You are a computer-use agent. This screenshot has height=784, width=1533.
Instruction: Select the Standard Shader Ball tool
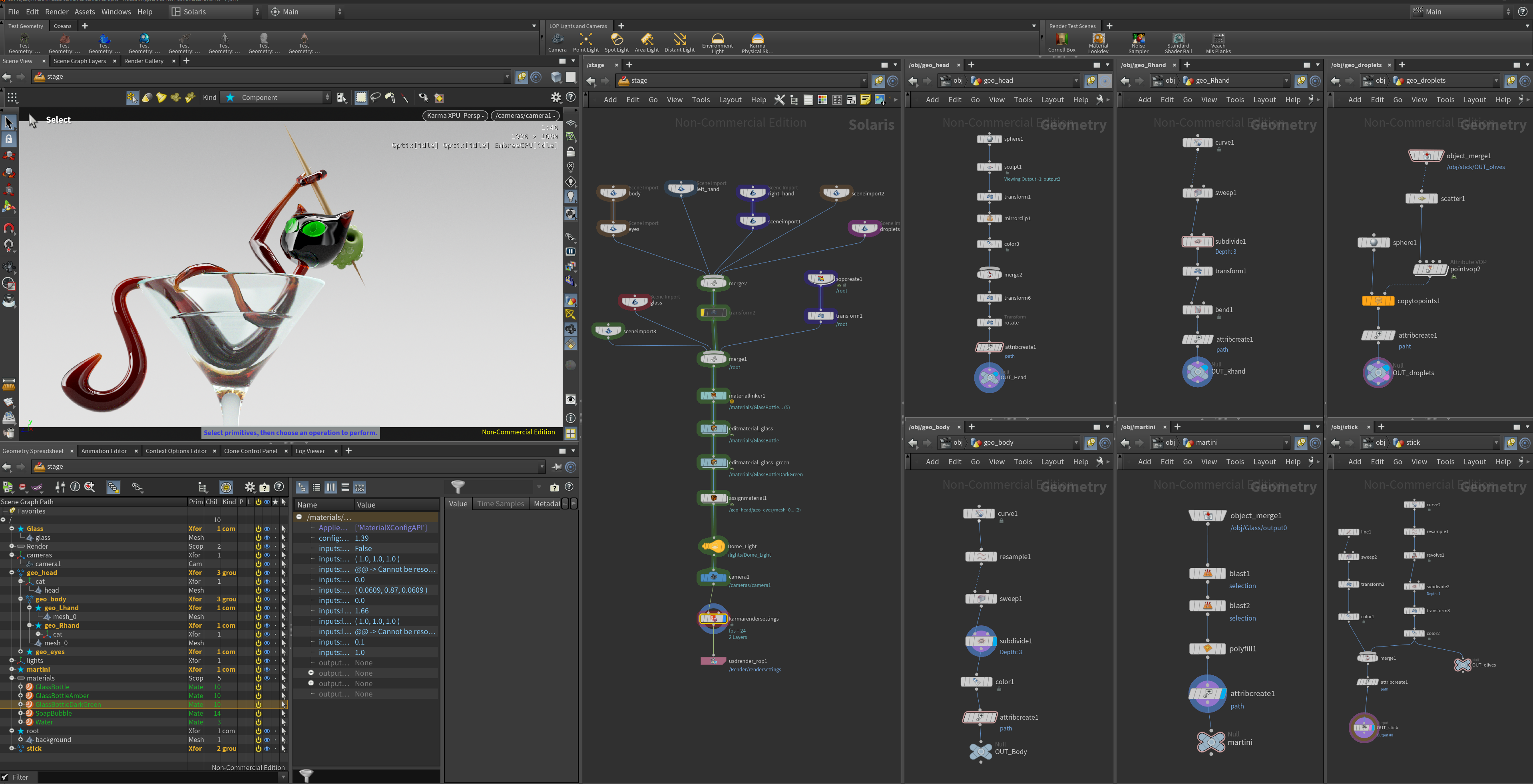[x=1178, y=43]
